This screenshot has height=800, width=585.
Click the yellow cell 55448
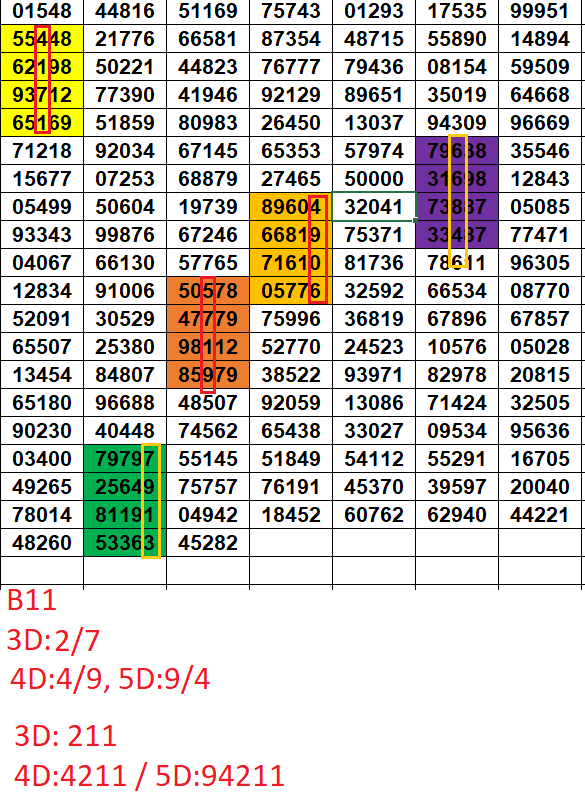(42, 39)
